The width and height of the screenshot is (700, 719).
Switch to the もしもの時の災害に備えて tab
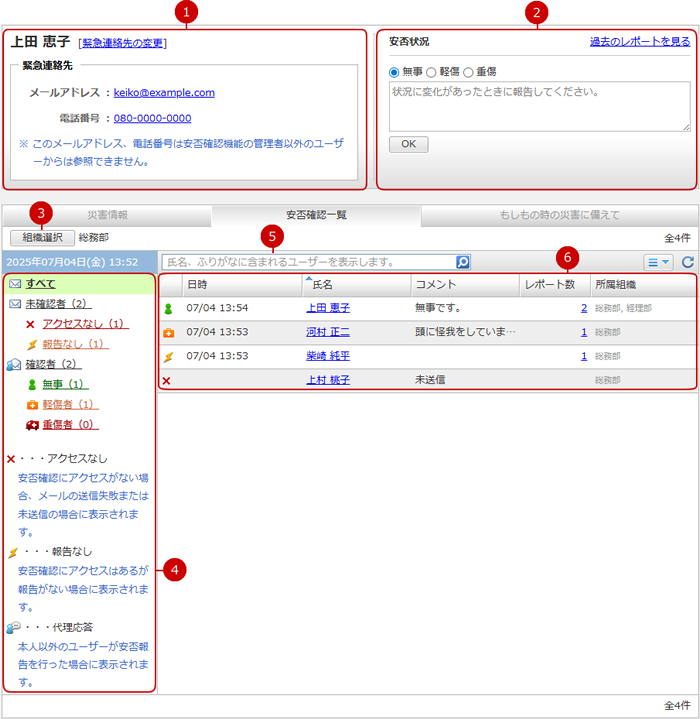[559, 215]
